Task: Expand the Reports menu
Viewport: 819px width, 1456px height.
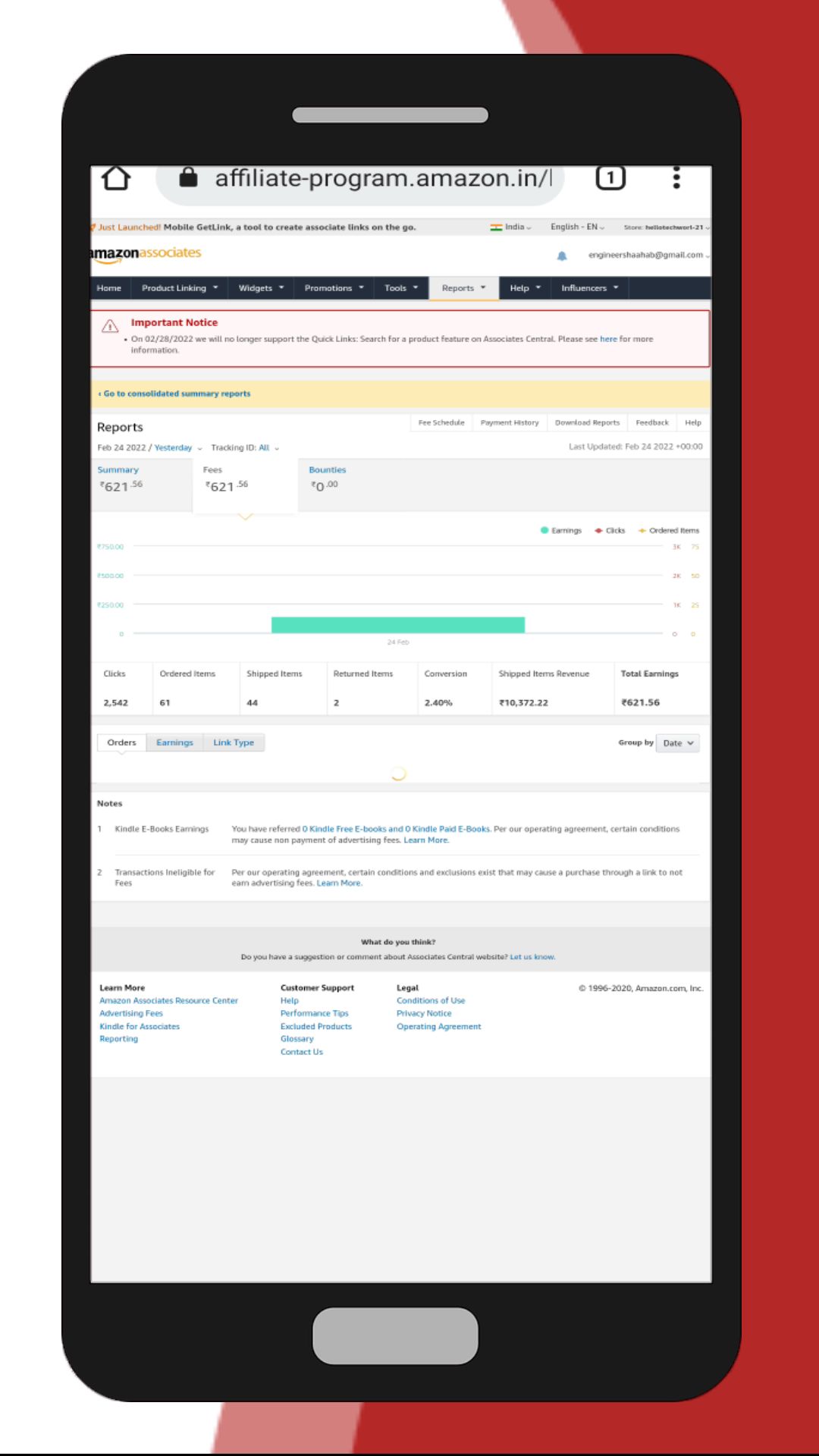Action: 464,288
